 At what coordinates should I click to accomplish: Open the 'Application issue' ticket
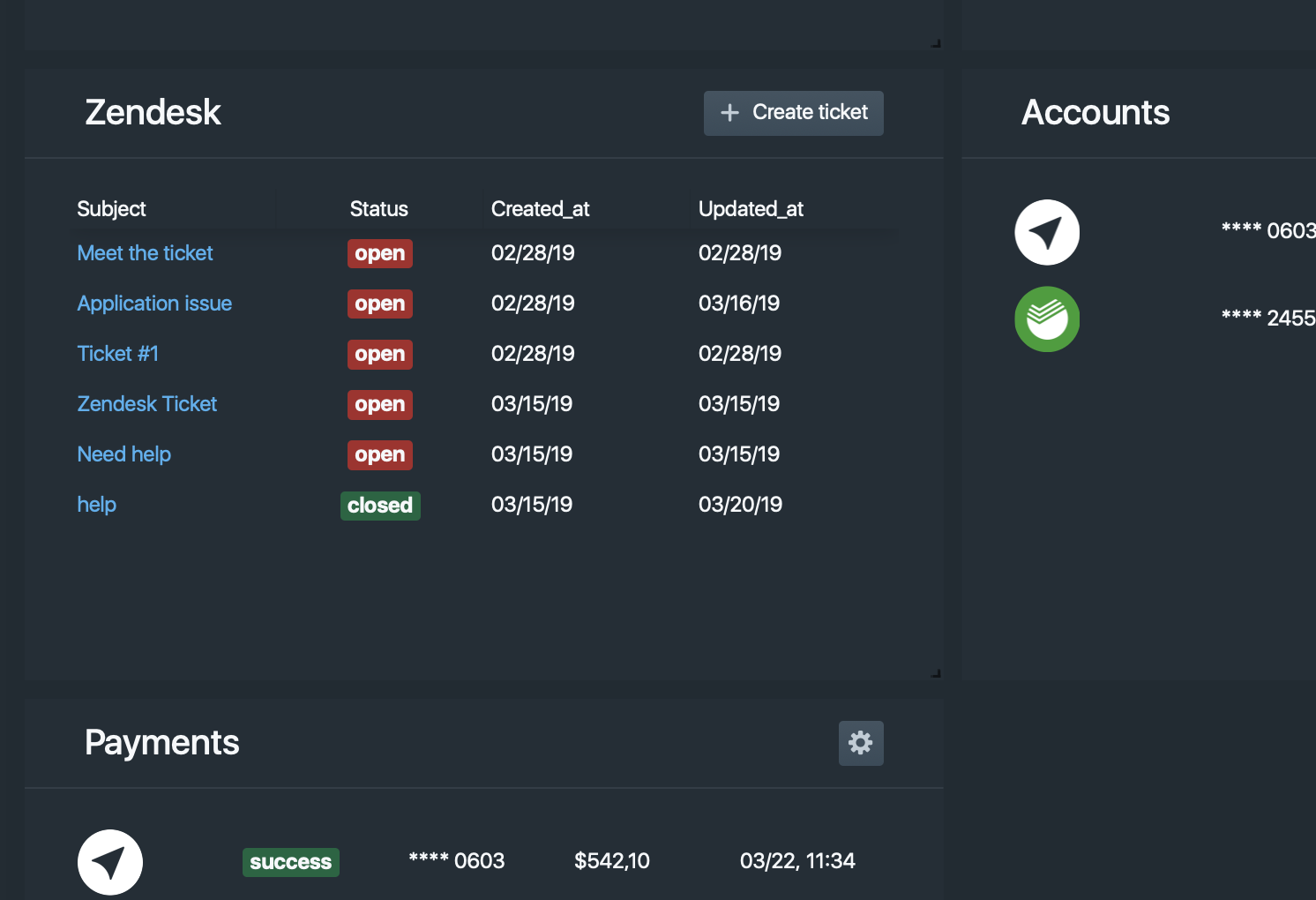click(154, 304)
